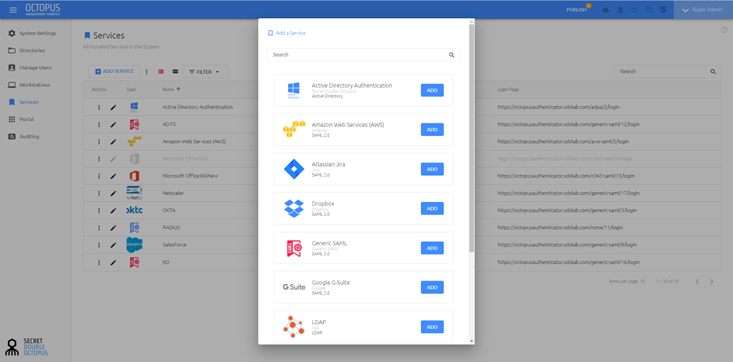Go to next page of services
This screenshot has height=362, width=733.
point(711,282)
